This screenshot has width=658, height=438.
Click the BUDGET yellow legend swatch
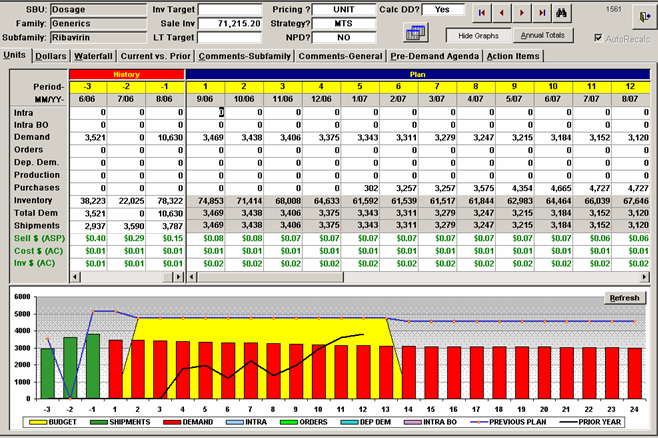click(x=38, y=422)
